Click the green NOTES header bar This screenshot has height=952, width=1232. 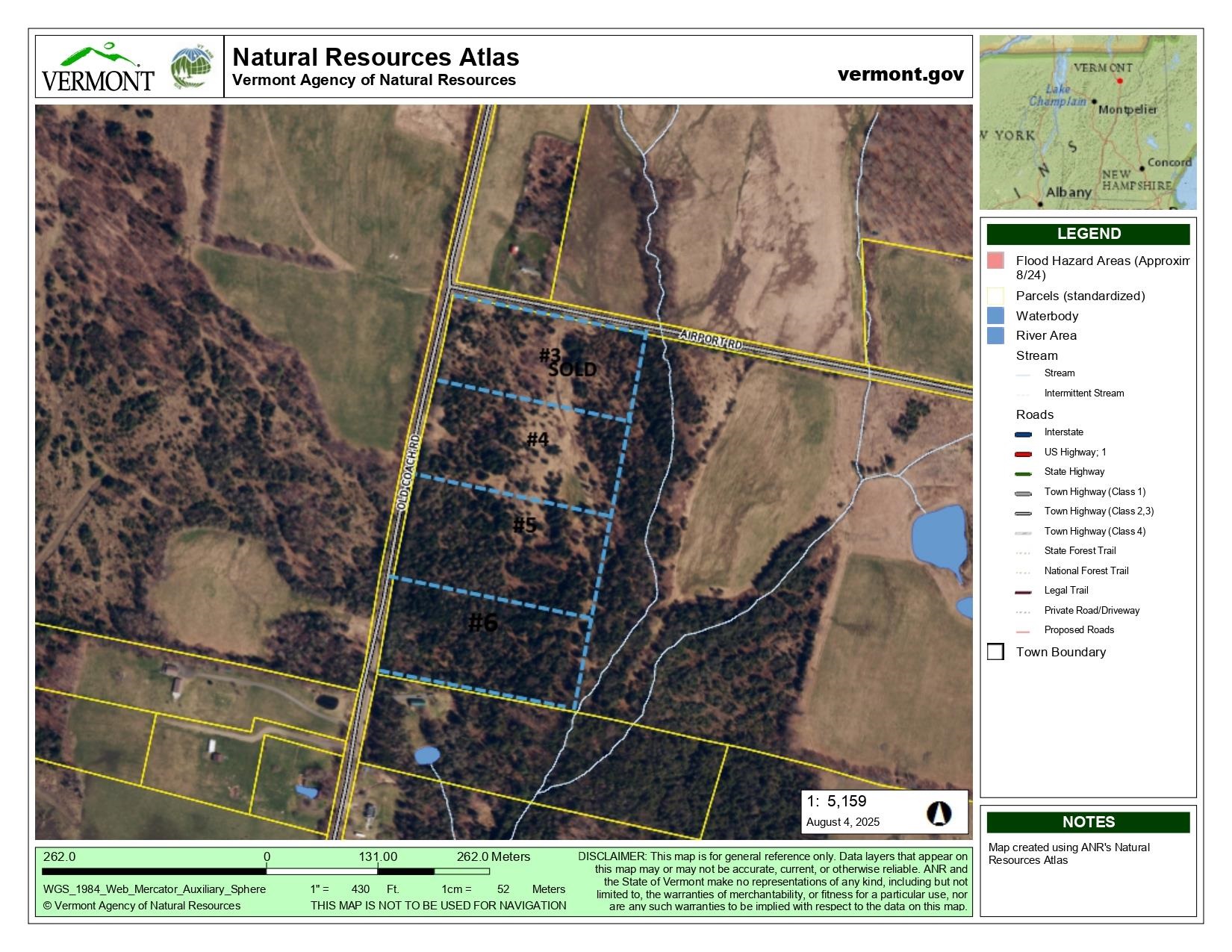click(x=1088, y=822)
